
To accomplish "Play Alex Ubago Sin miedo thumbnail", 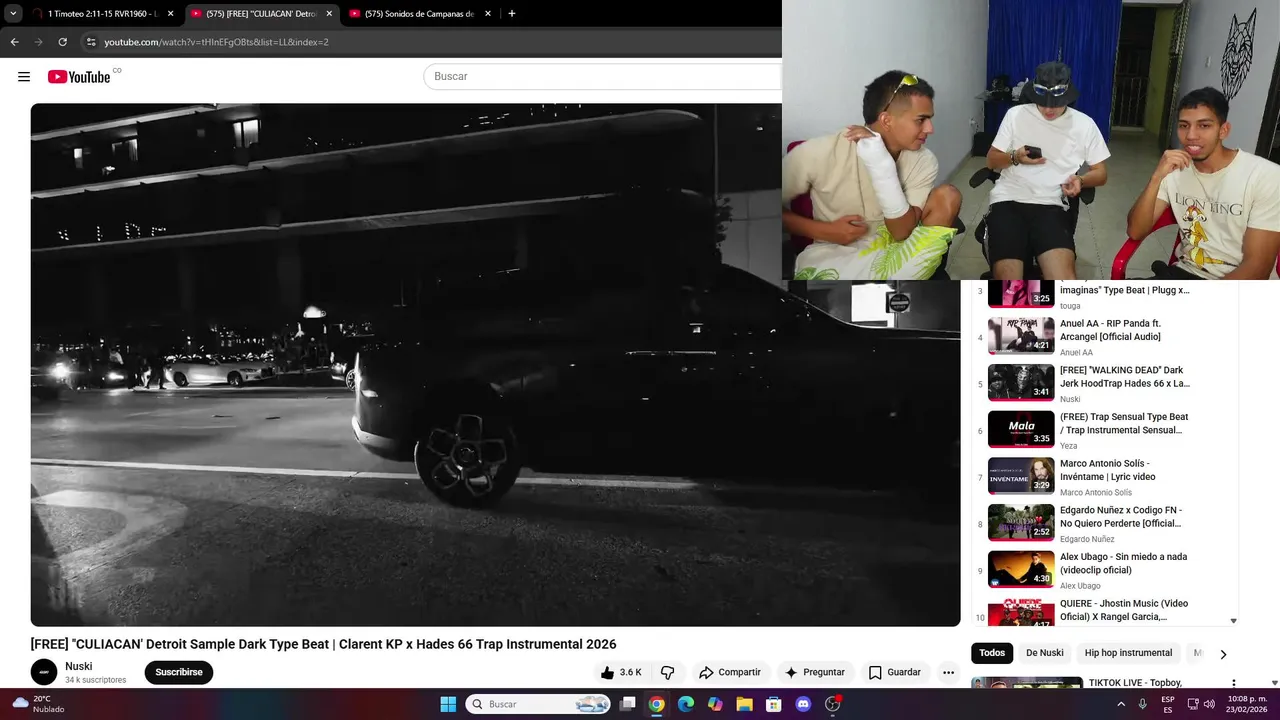I will [x=1021, y=569].
